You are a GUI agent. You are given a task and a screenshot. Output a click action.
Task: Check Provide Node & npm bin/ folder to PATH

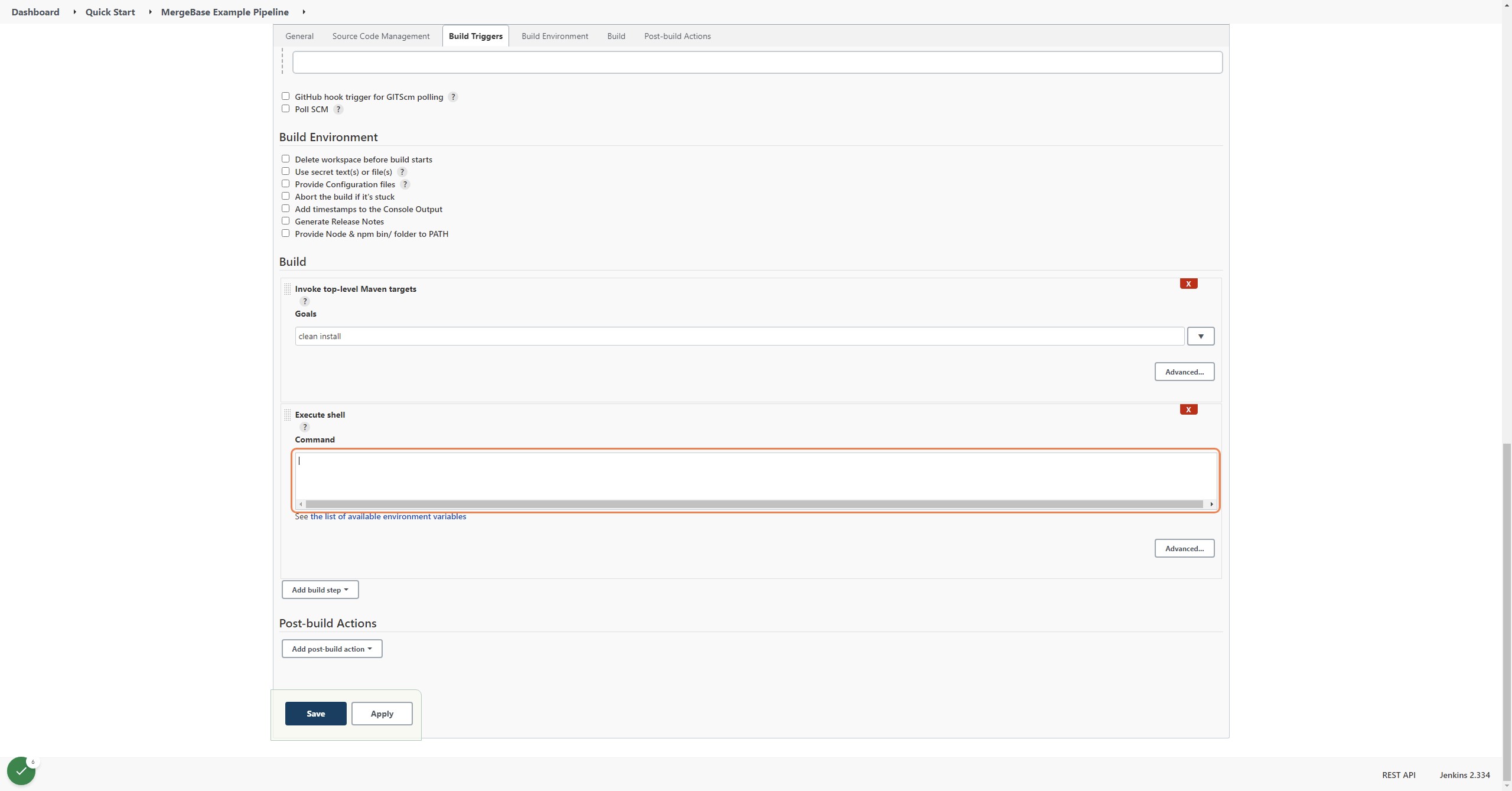[x=285, y=233]
